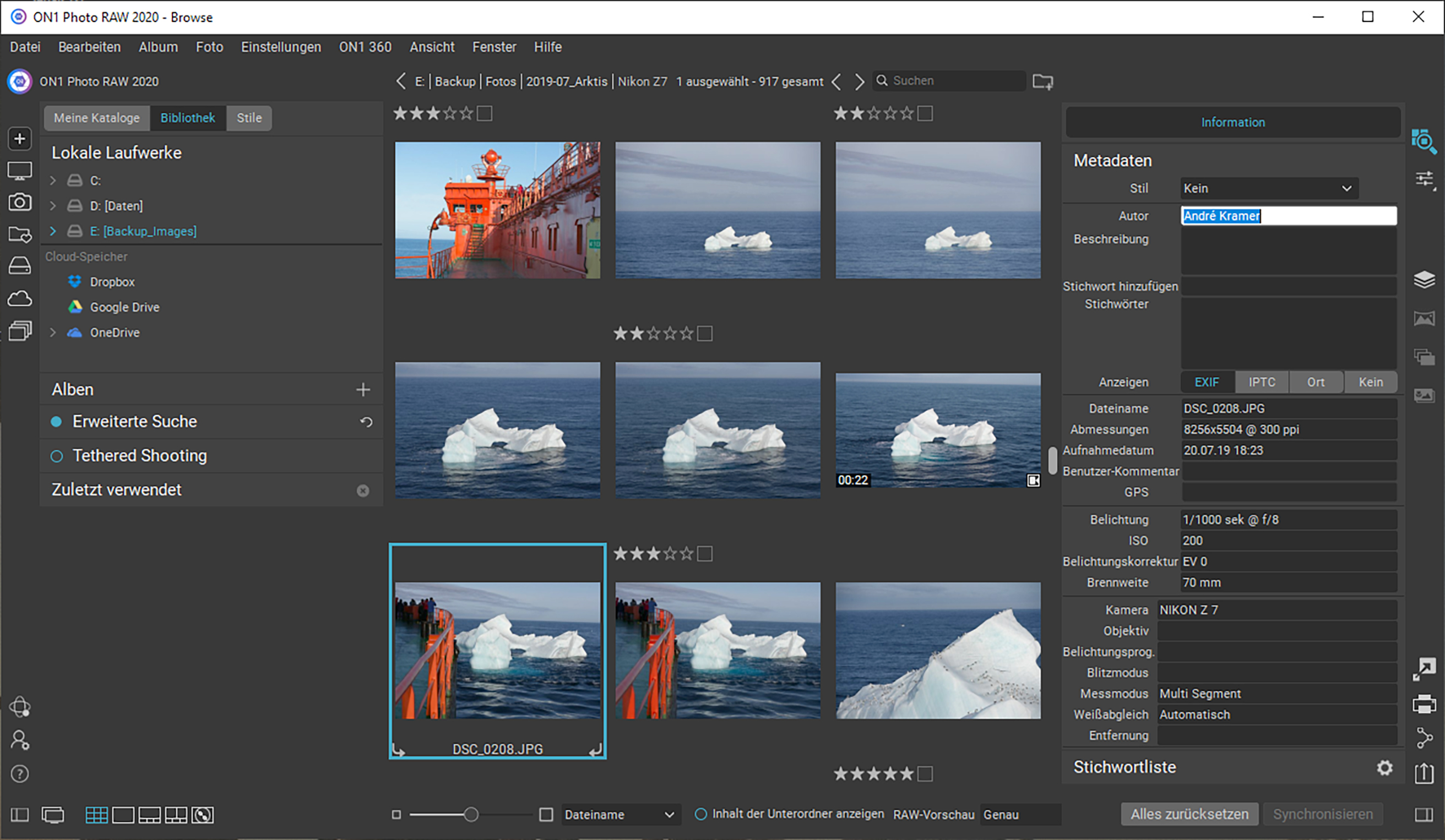Adjust the thumbnail size slider handle
Screen dimensions: 1445x840
click(x=471, y=814)
